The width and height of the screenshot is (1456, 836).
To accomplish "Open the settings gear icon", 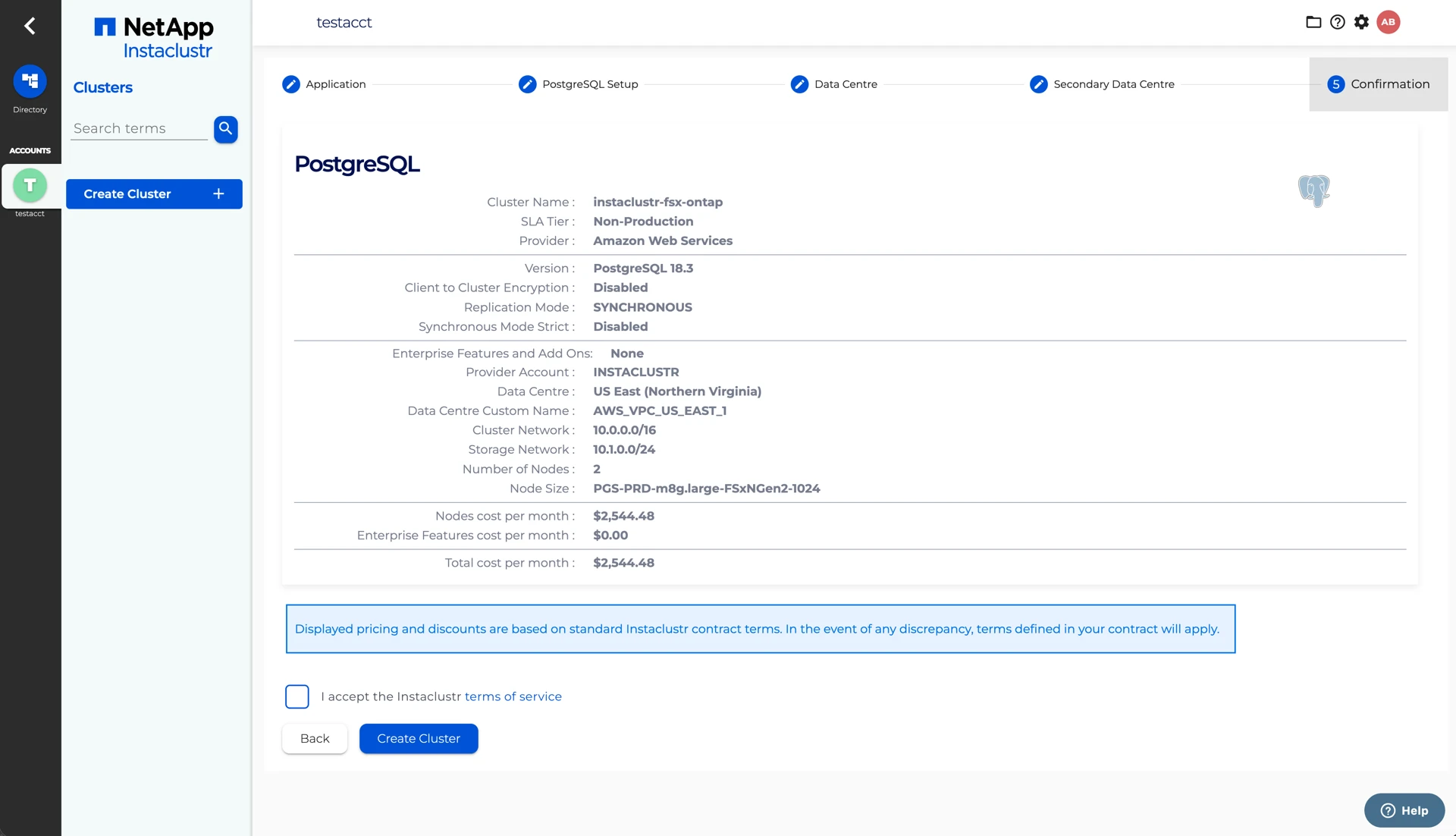I will (x=1362, y=22).
